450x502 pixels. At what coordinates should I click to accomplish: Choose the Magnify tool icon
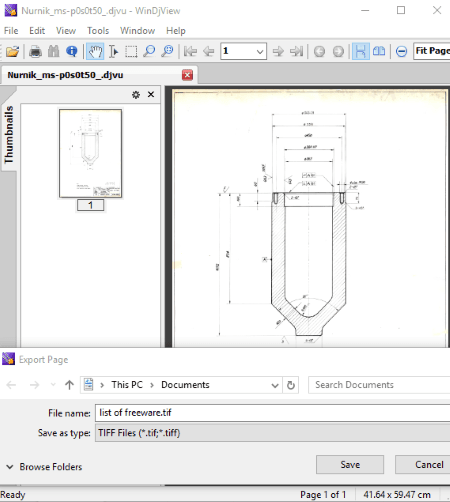[149, 51]
